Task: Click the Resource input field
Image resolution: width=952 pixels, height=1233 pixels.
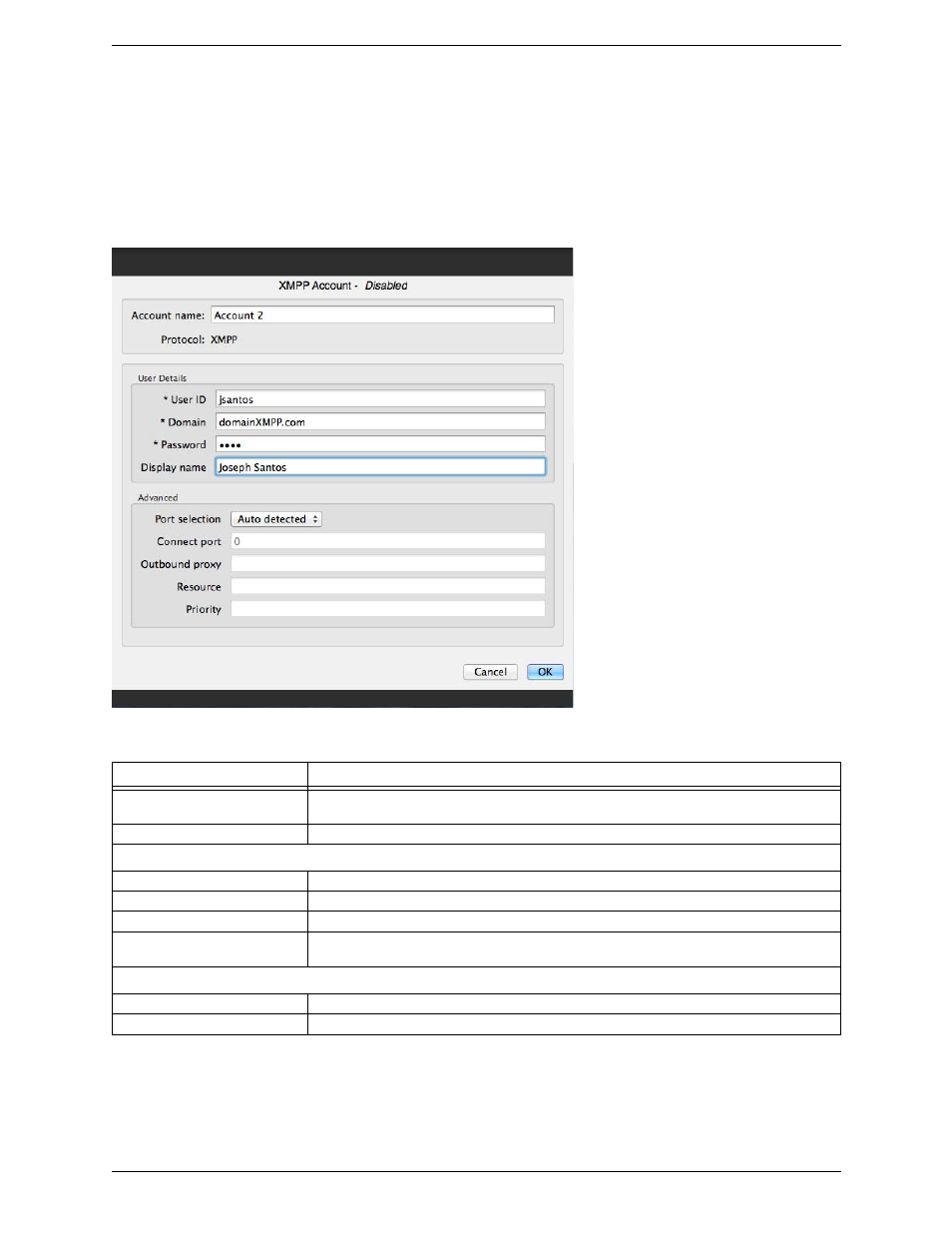Action: [x=388, y=586]
